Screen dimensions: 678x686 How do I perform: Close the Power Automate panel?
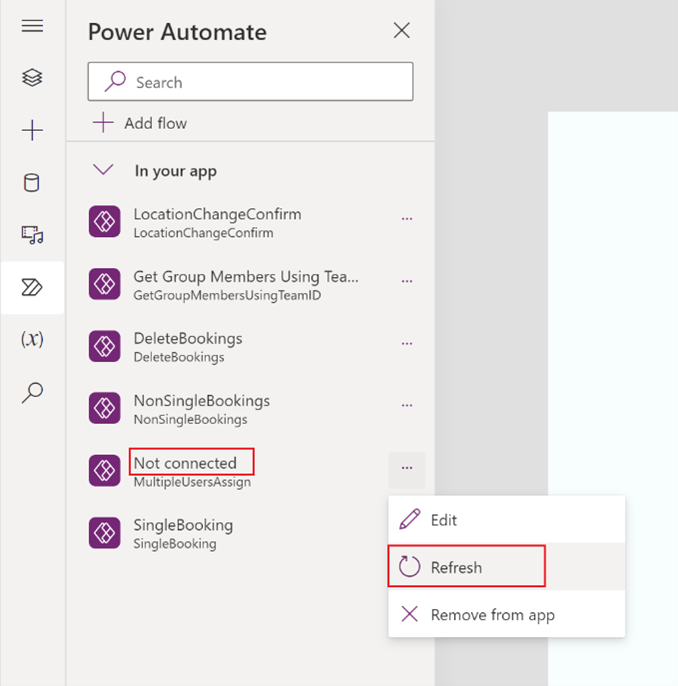(x=402, y=31)
